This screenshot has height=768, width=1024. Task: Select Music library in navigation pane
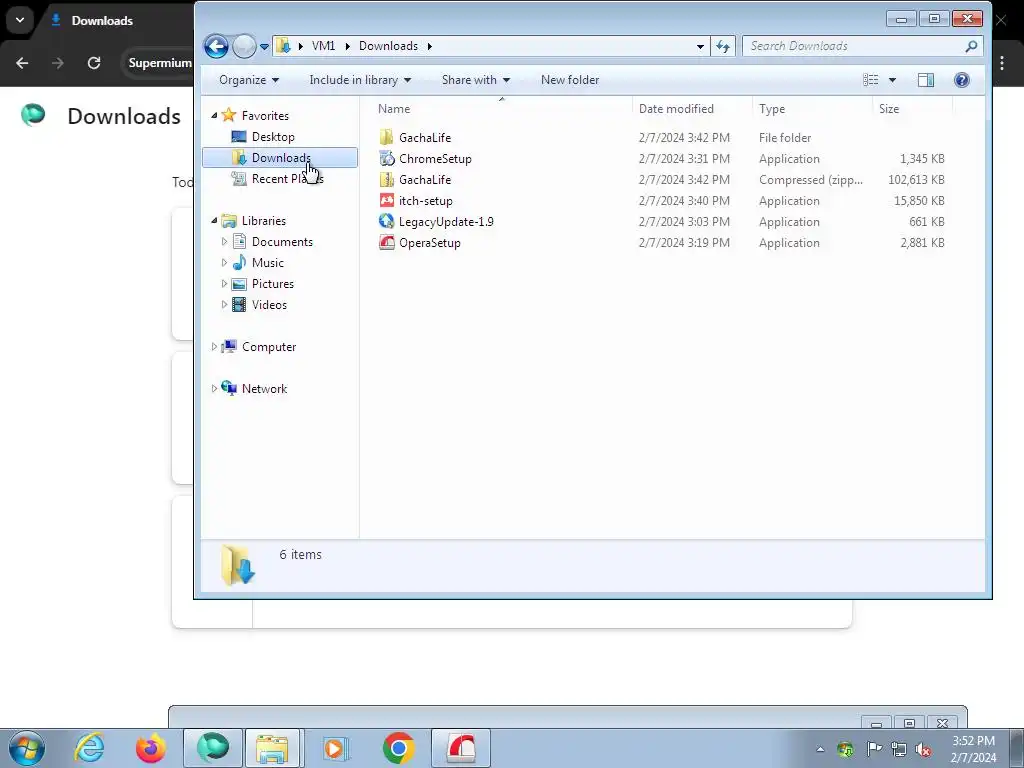(268, 263)
